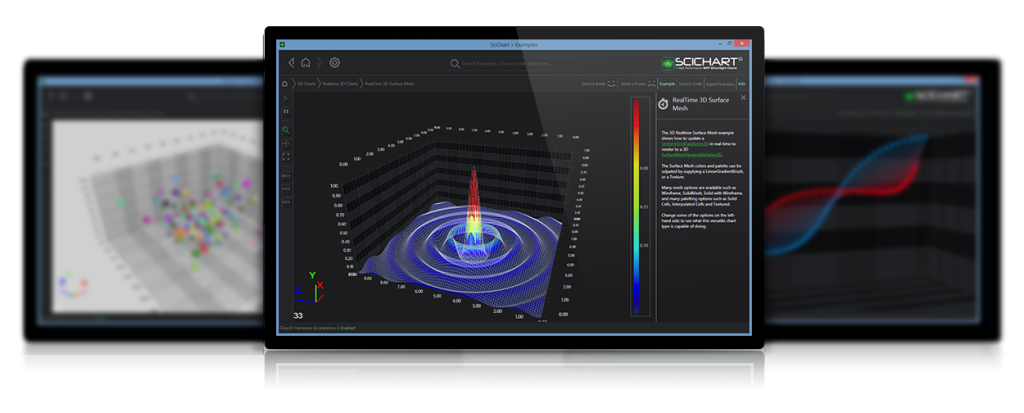
Task: Open the second text button below MESH
Action: coord(286,189)
